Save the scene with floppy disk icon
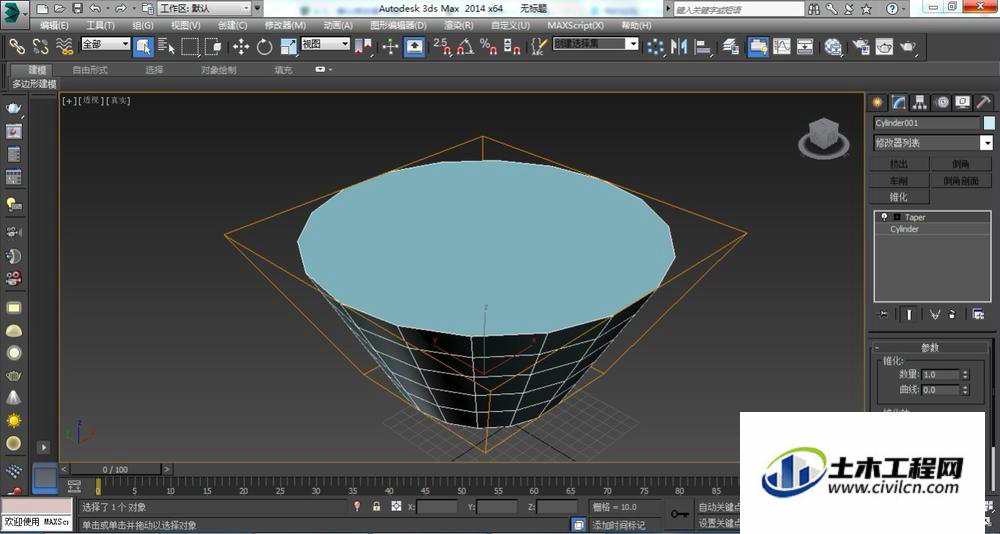This screenshot has height=534, width=1000. pyautogui.click(x=77, y=8)
